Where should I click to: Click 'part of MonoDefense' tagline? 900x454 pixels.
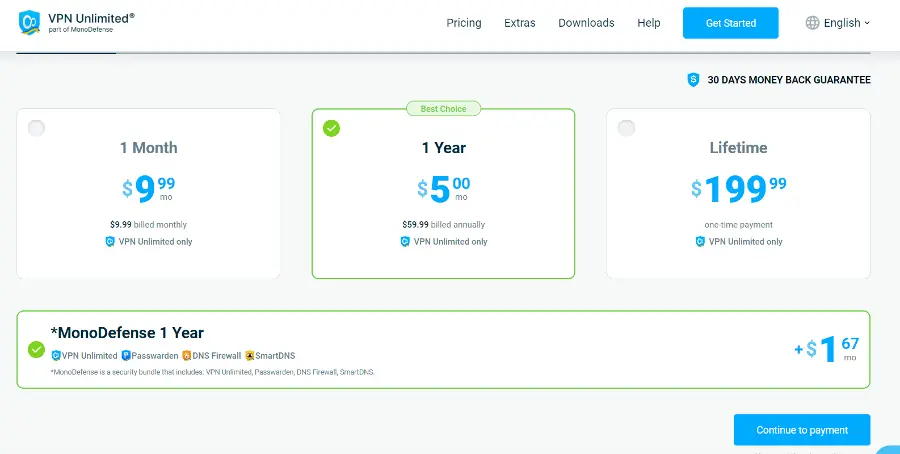point(80,29)
